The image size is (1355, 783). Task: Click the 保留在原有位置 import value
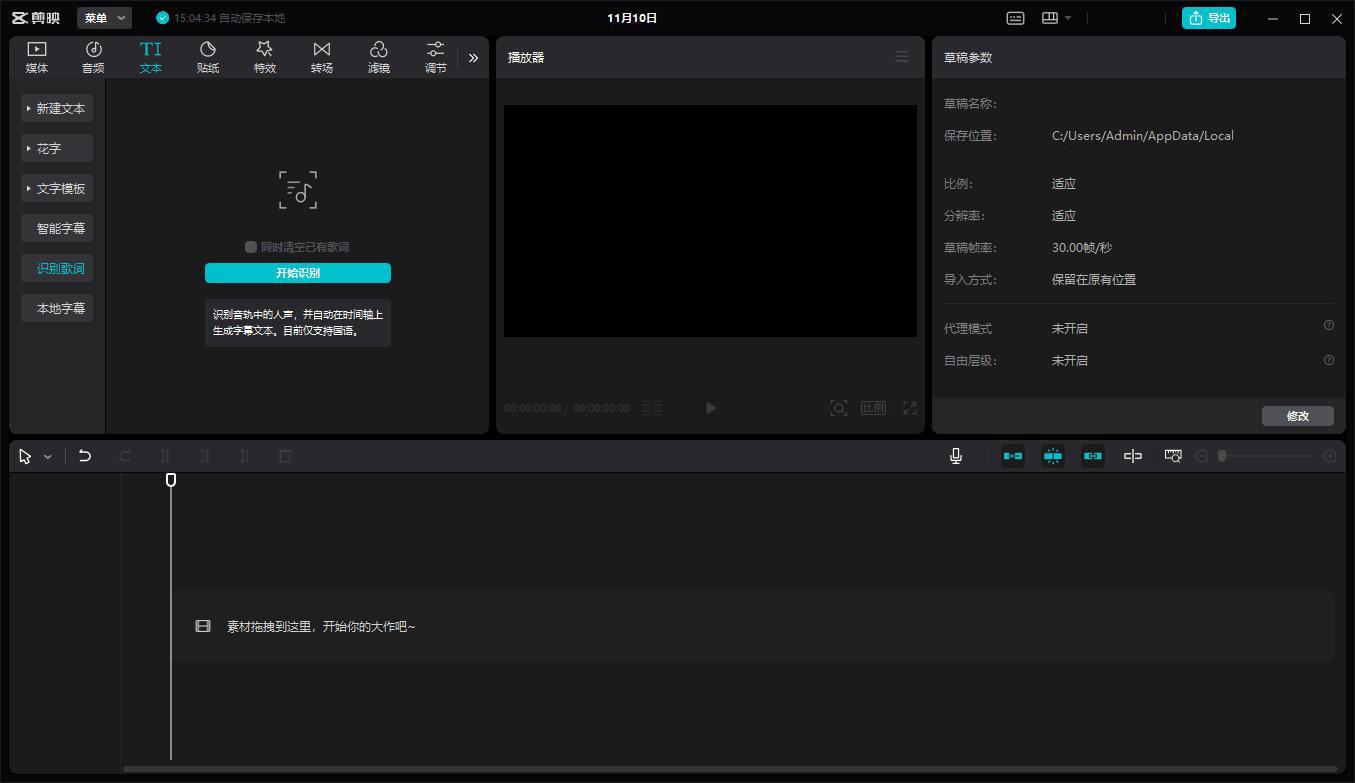click(x=1094, y=280)
